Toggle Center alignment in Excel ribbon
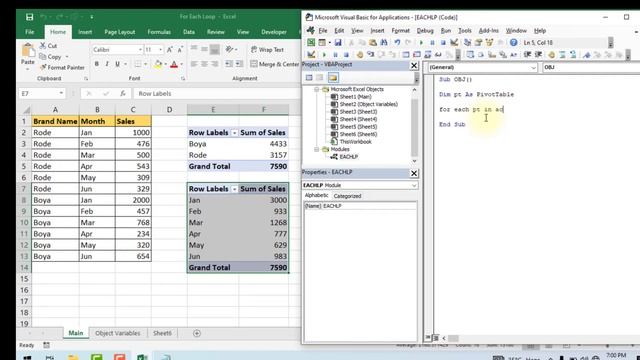Viewport: 640px width, 360px height. click(204, 64)
